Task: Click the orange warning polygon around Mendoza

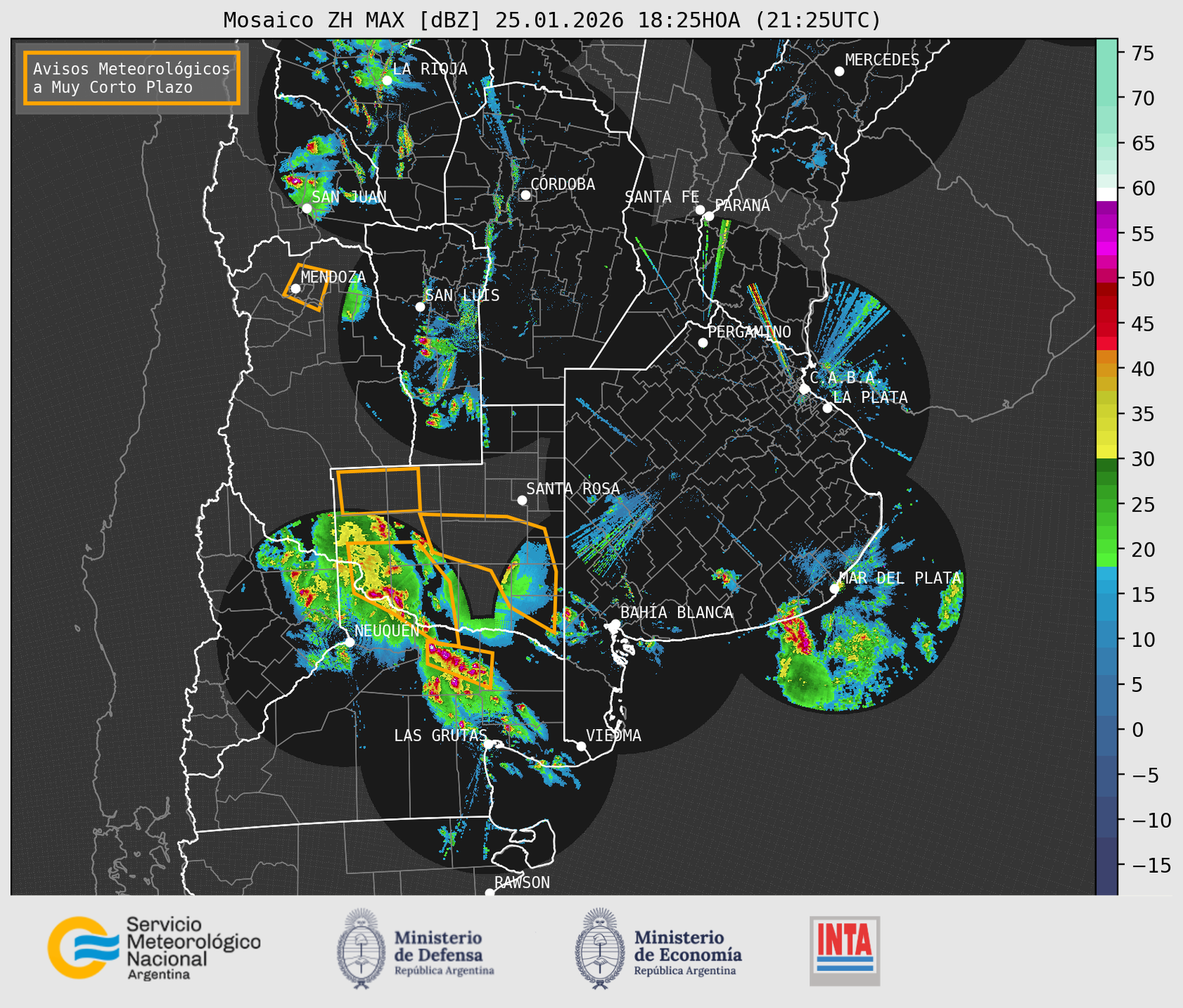Action: (x=306, y=287)
